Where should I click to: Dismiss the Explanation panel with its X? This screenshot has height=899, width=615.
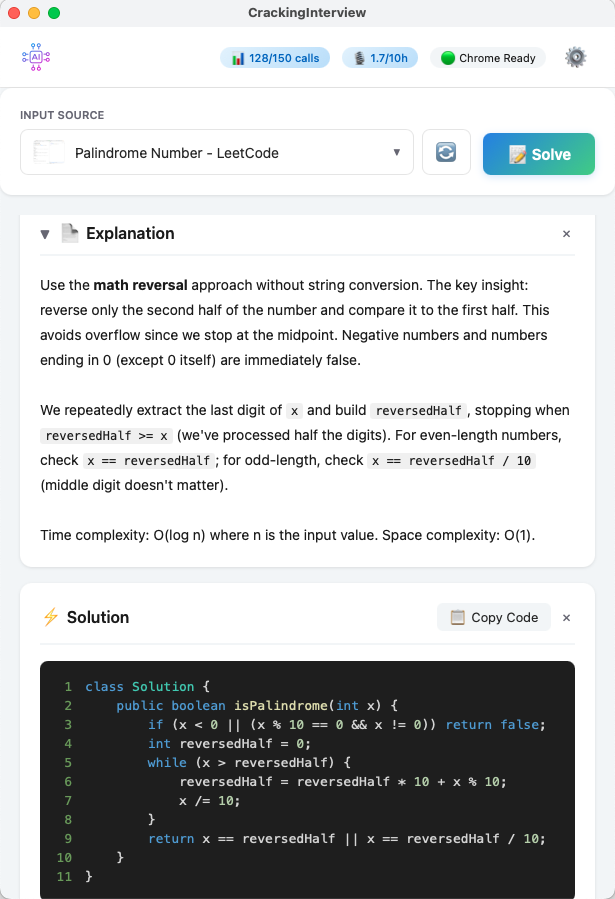[566, 233]
